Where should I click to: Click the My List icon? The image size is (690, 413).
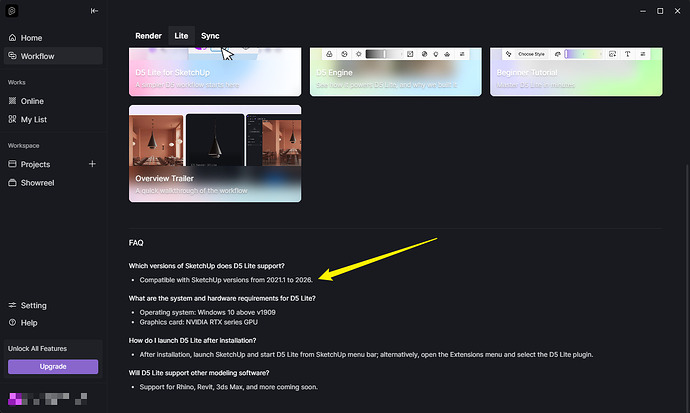point(12,119)
